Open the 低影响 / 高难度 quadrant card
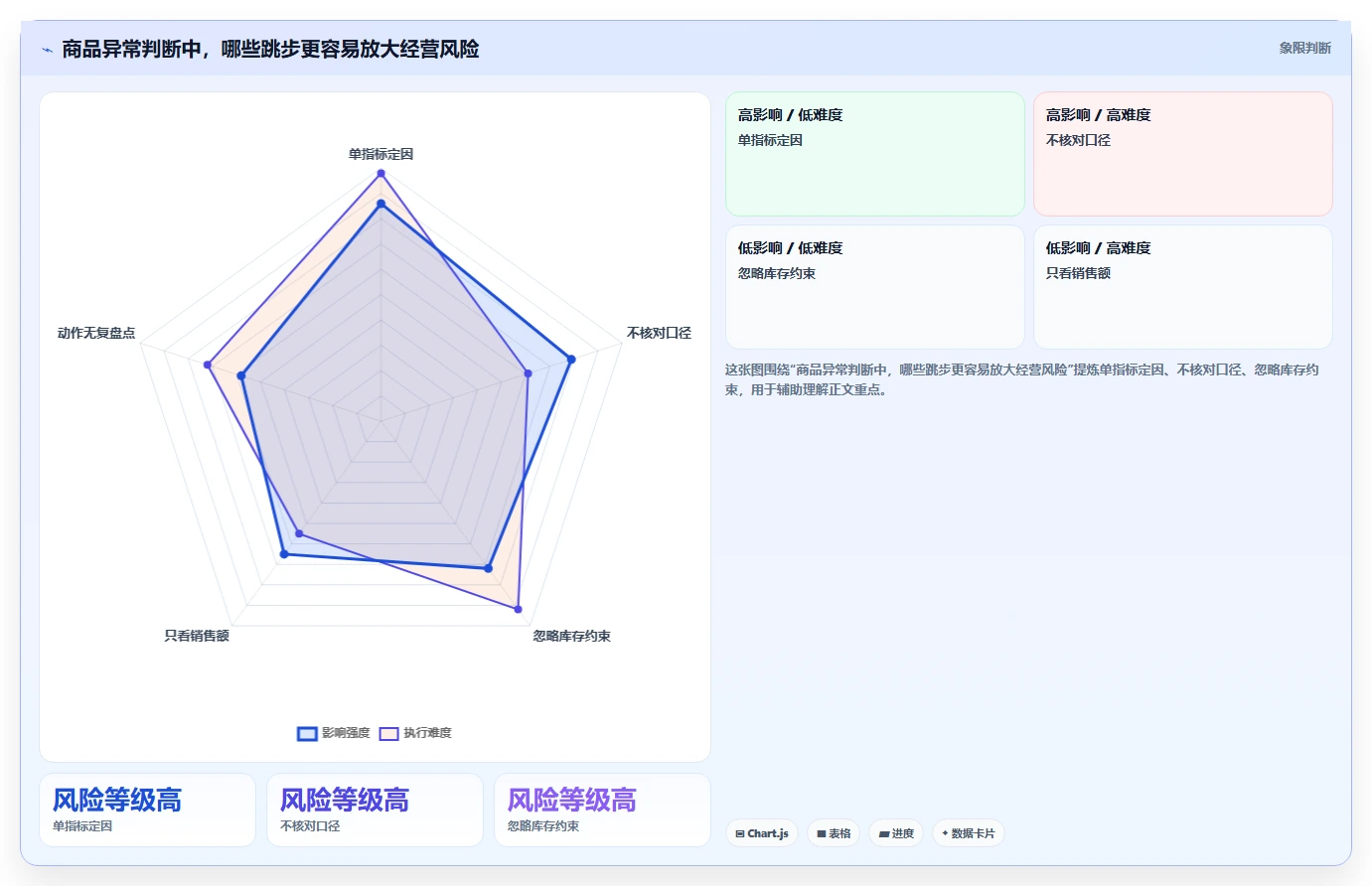Viewport: 1372px width, 886px height. pos(1182,287)
